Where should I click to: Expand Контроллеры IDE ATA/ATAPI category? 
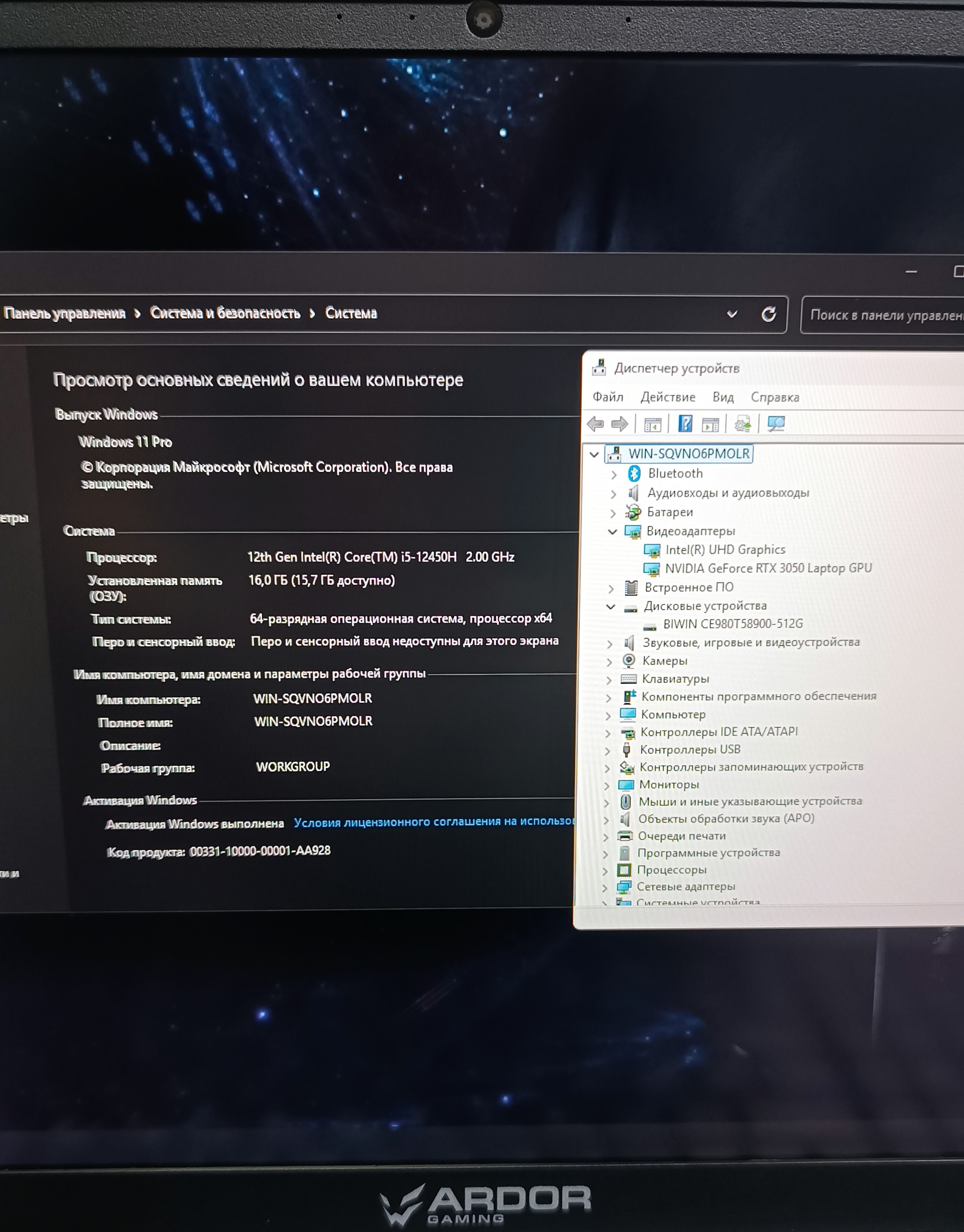608,734
